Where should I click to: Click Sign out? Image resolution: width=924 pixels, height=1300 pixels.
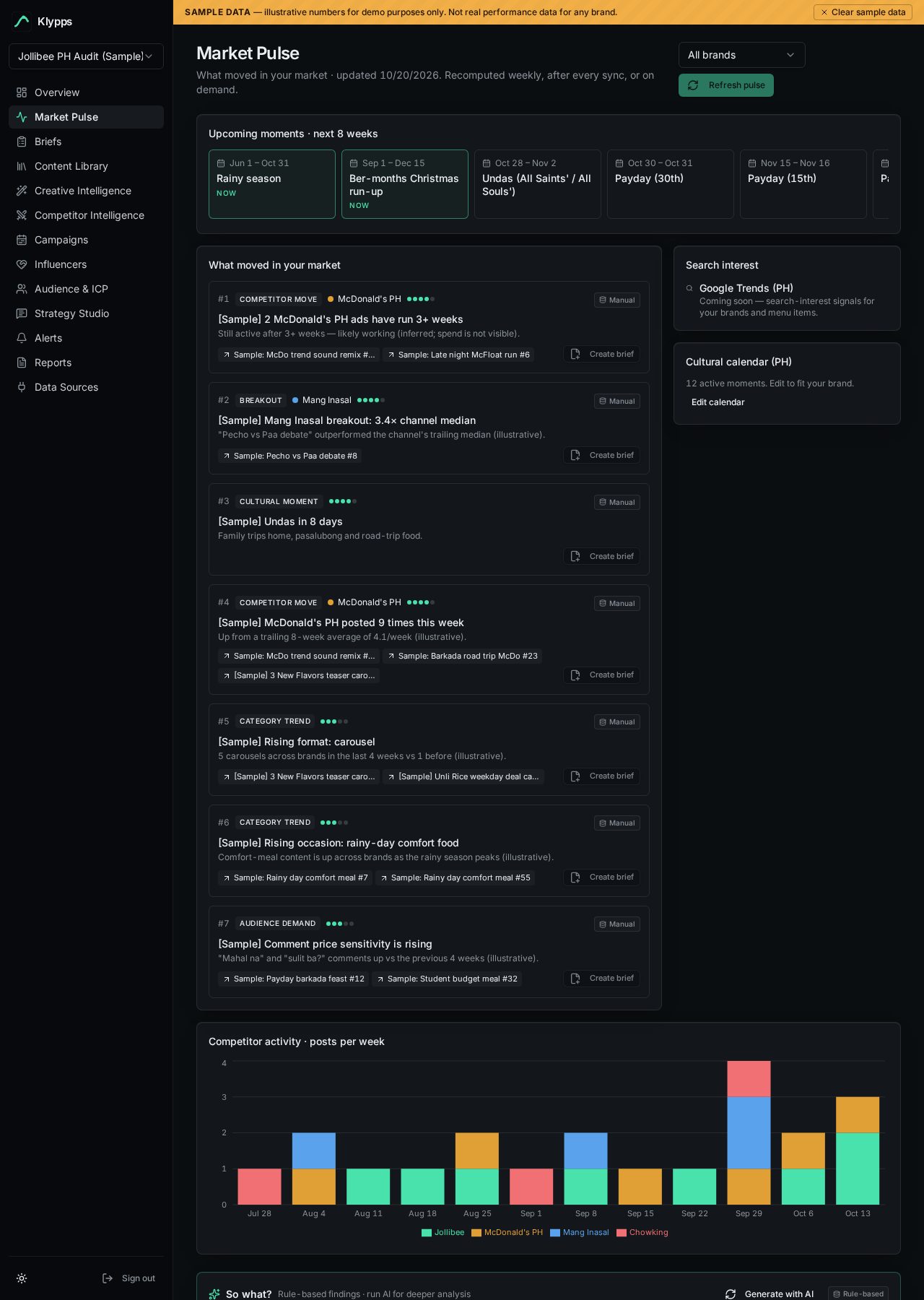click(x=129, y=1278)
